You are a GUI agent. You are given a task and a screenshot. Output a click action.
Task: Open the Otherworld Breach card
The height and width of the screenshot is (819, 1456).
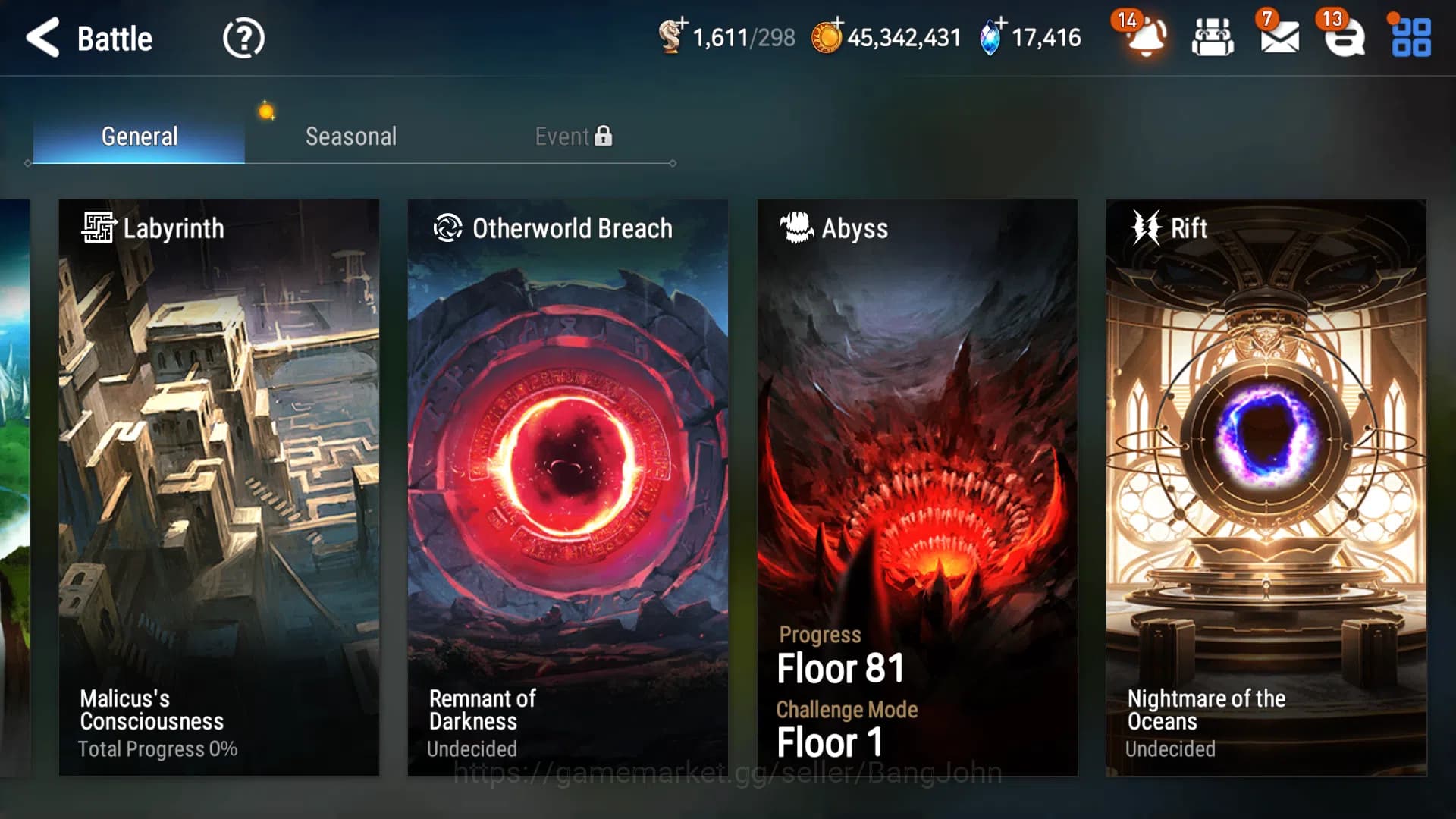coord(568,488)
